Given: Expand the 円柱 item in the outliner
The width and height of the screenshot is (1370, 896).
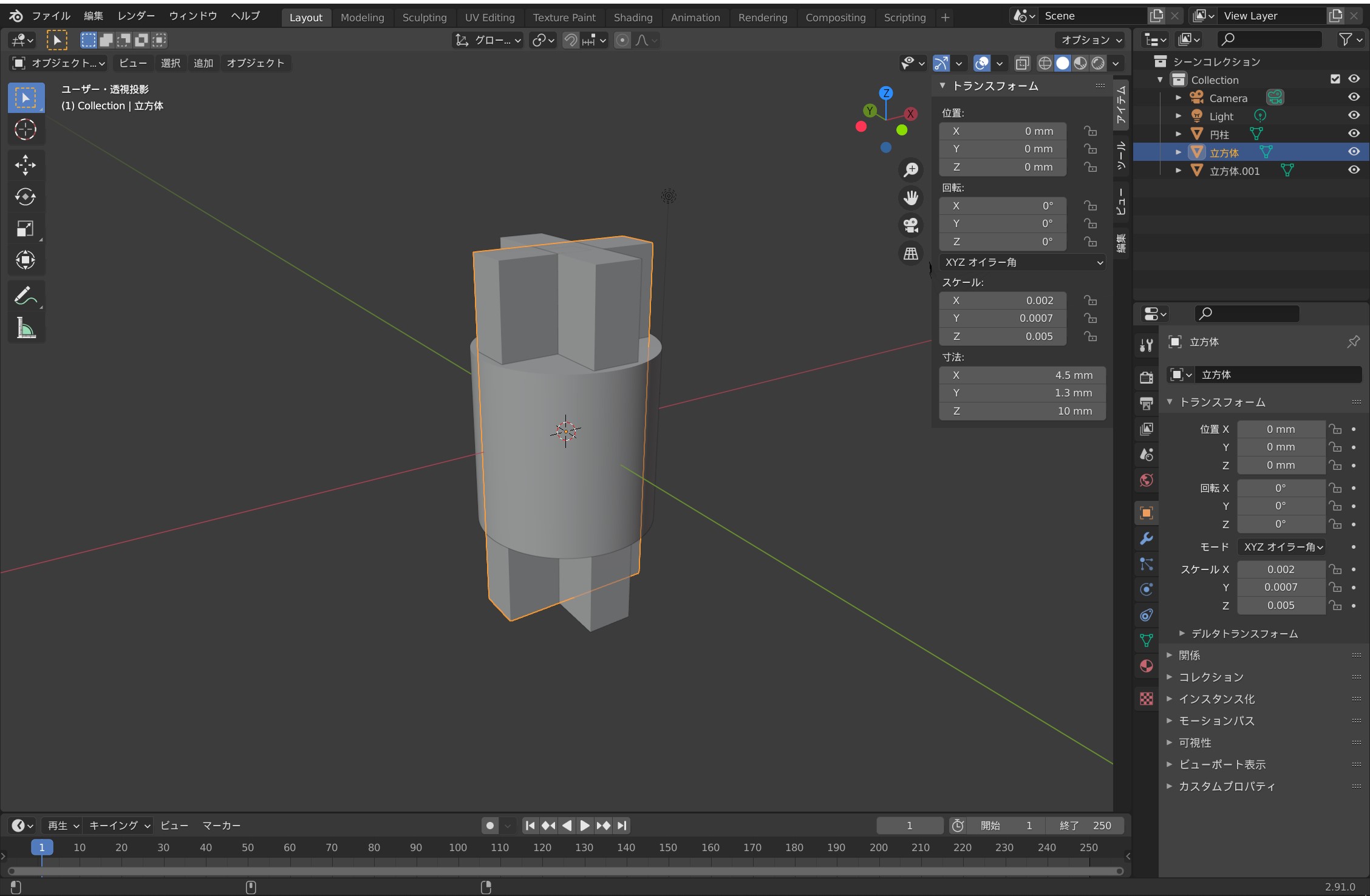Looking at the screenshot, I should point(1178,134).
